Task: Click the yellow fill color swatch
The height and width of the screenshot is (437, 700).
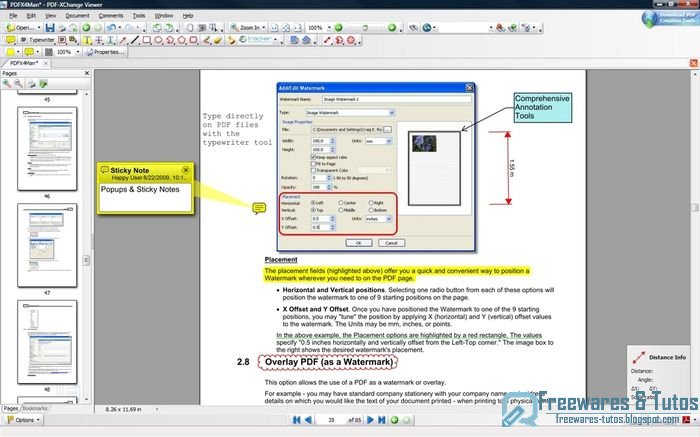Action: [x=10, y=52]
